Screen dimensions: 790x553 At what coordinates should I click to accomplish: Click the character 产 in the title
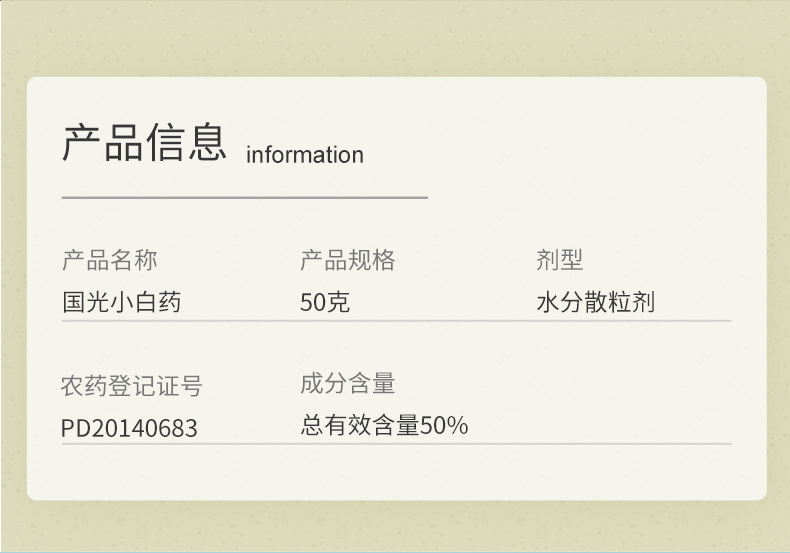point(81,143)
